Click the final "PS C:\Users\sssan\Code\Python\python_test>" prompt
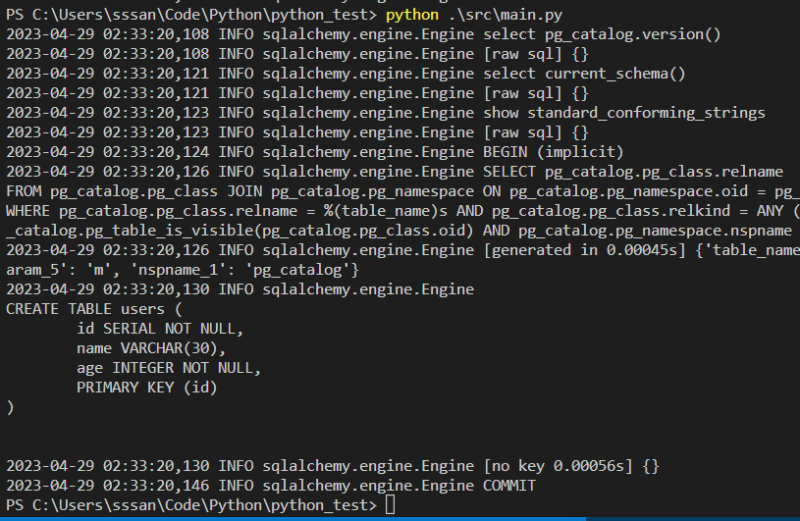The image size is (800, 521). 192,505
